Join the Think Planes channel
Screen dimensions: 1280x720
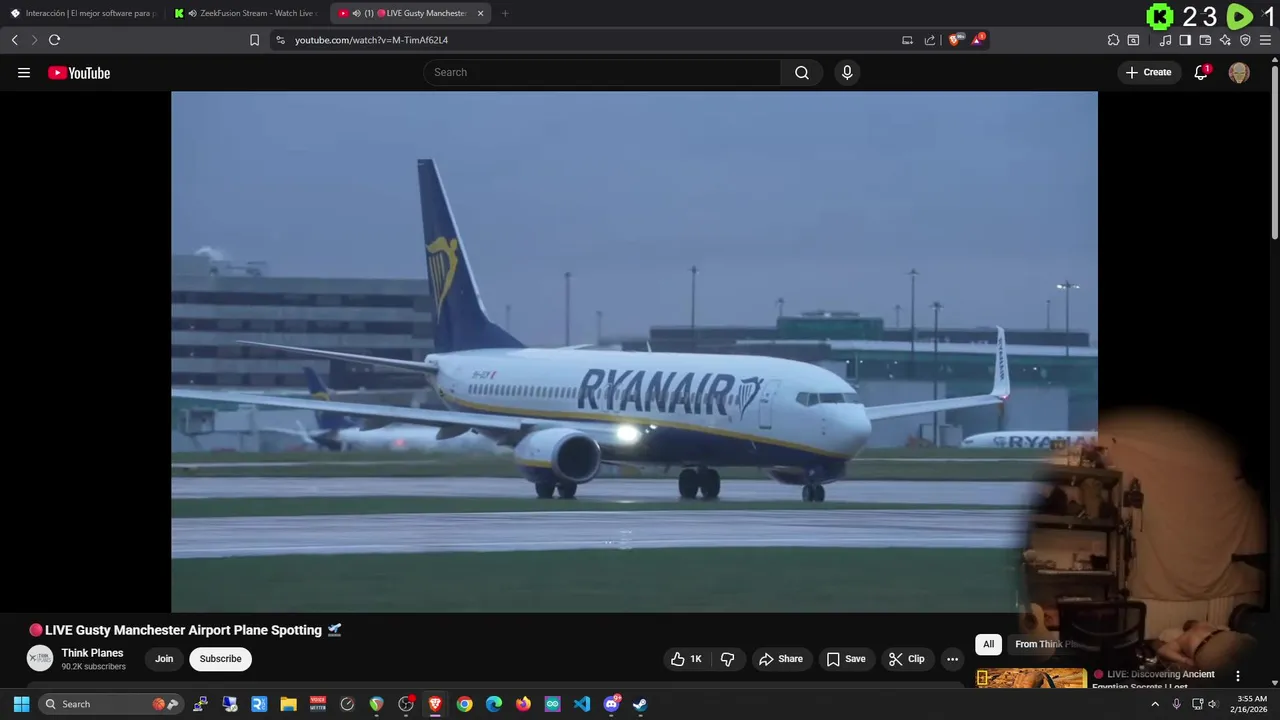tap(164, 659)
